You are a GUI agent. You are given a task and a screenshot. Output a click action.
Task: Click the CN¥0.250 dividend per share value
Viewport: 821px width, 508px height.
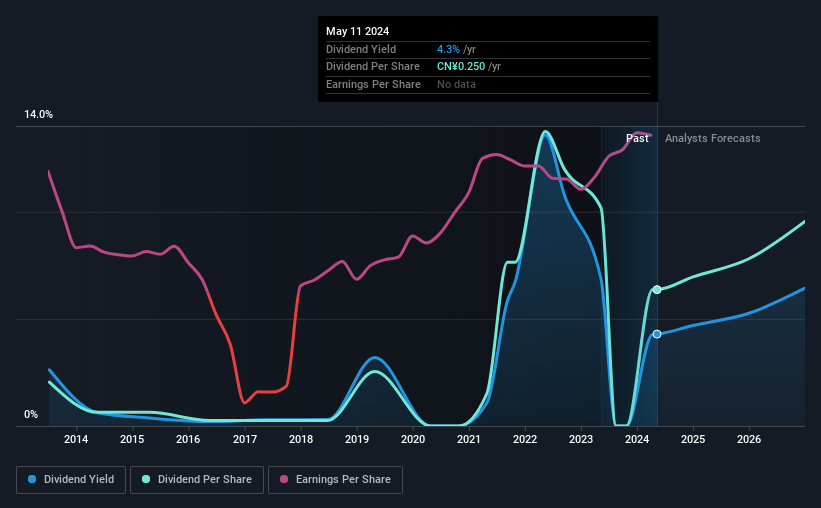[461, 67]
